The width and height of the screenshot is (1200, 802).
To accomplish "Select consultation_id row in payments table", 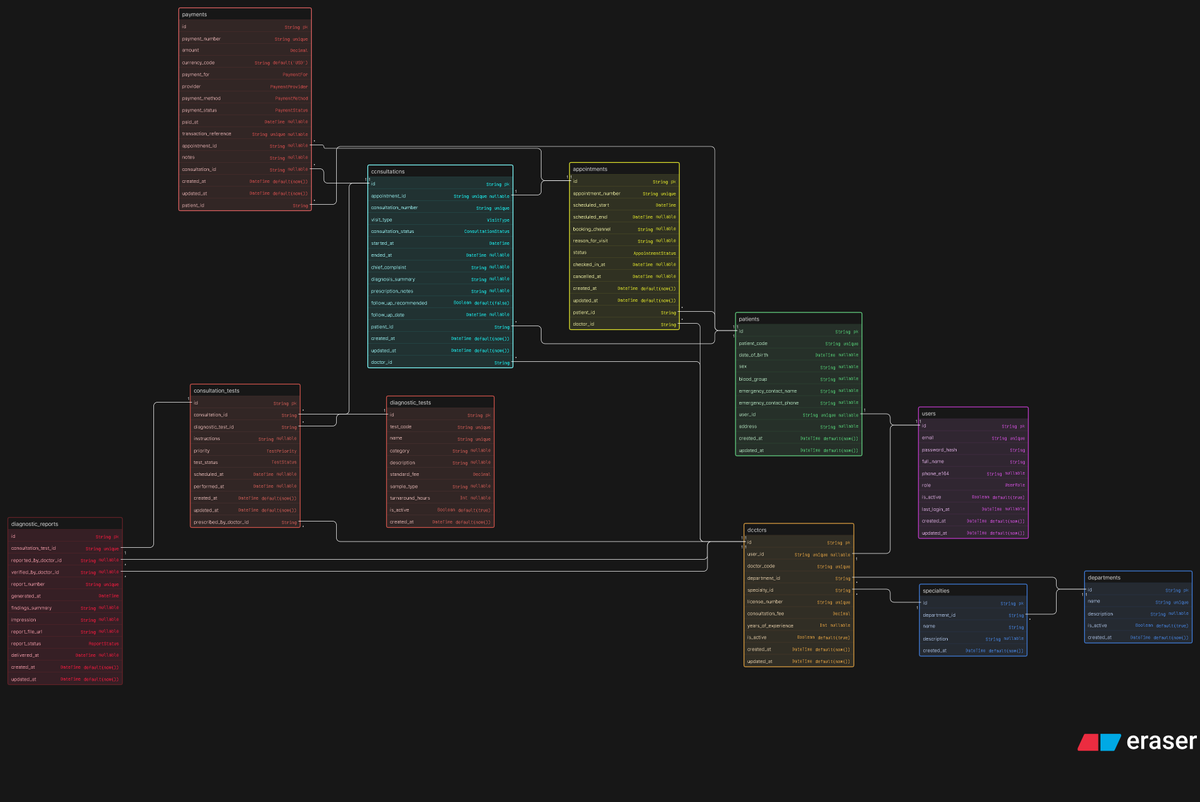I will [x=245, y=170].
